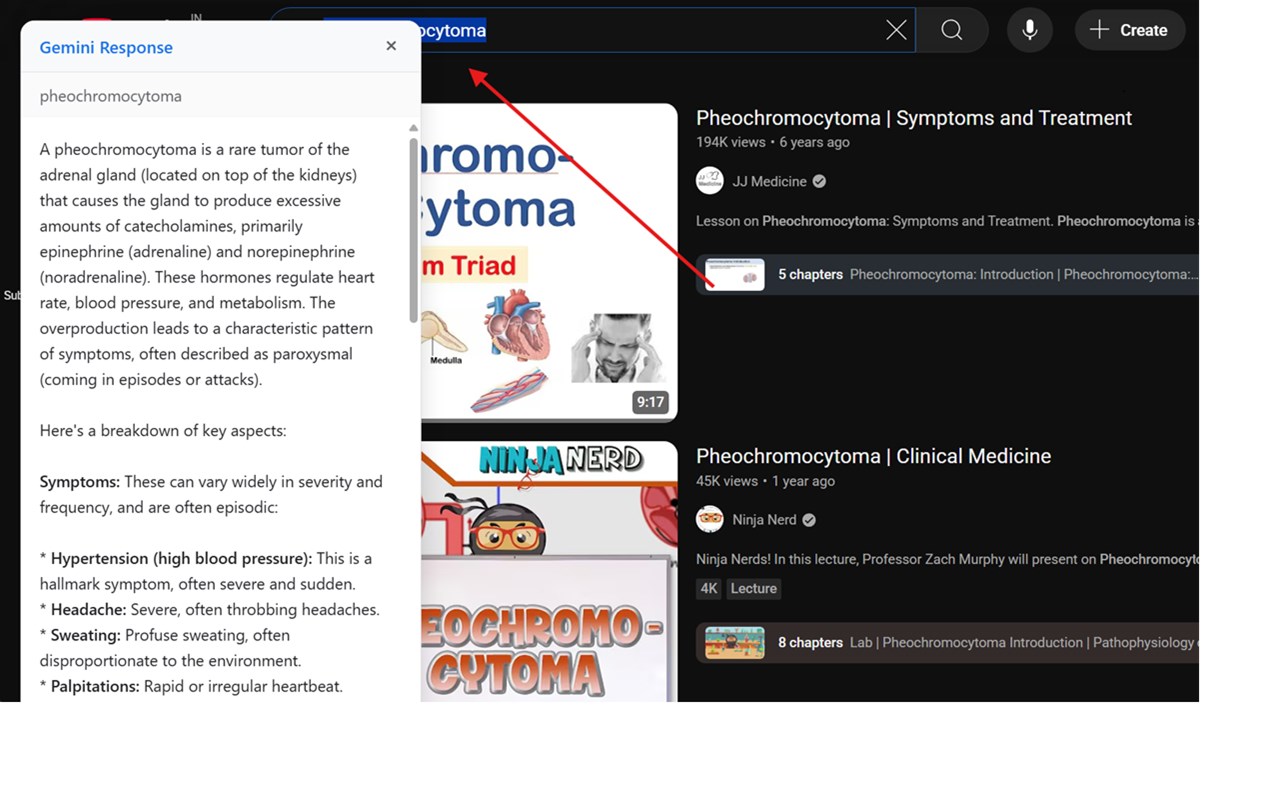
Task: Click the 4K badge
Action: [709, 588]
